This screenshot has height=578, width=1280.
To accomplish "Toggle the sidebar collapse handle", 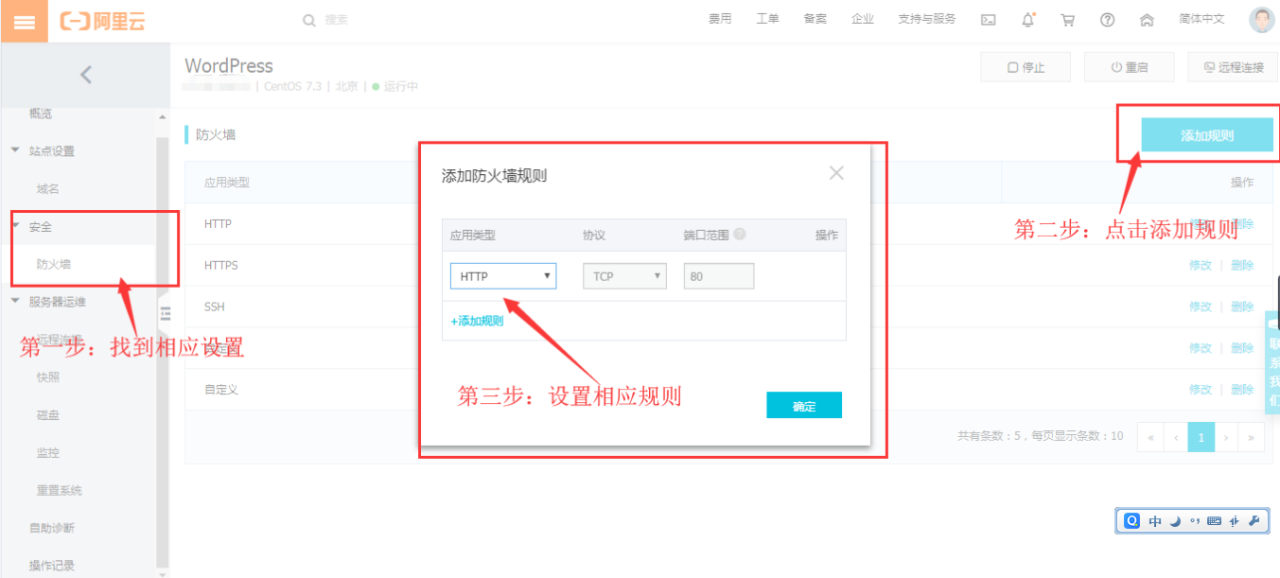I will point(166,313).
